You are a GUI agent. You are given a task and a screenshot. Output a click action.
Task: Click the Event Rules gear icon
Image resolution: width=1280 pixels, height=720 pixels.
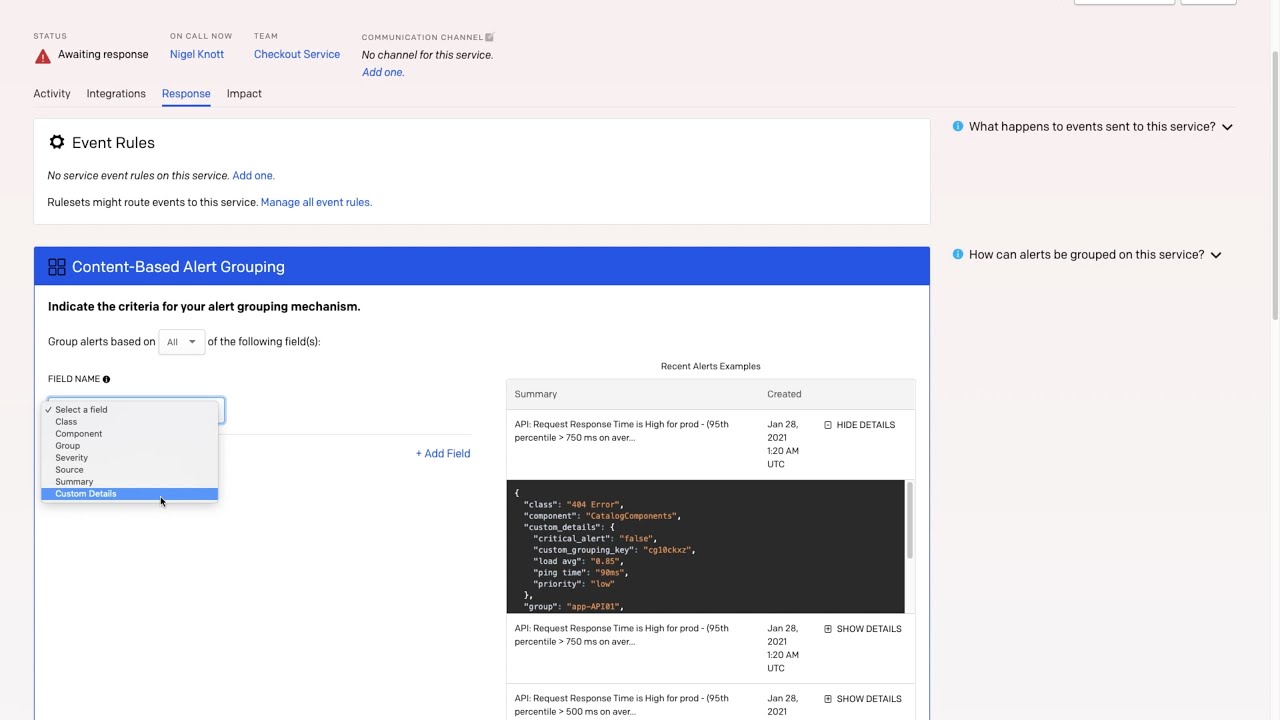(57, 143)
